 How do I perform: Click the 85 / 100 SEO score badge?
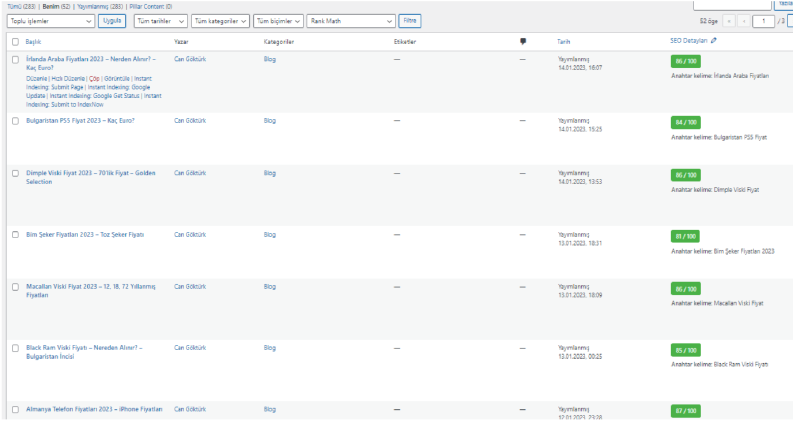point(685,350)
